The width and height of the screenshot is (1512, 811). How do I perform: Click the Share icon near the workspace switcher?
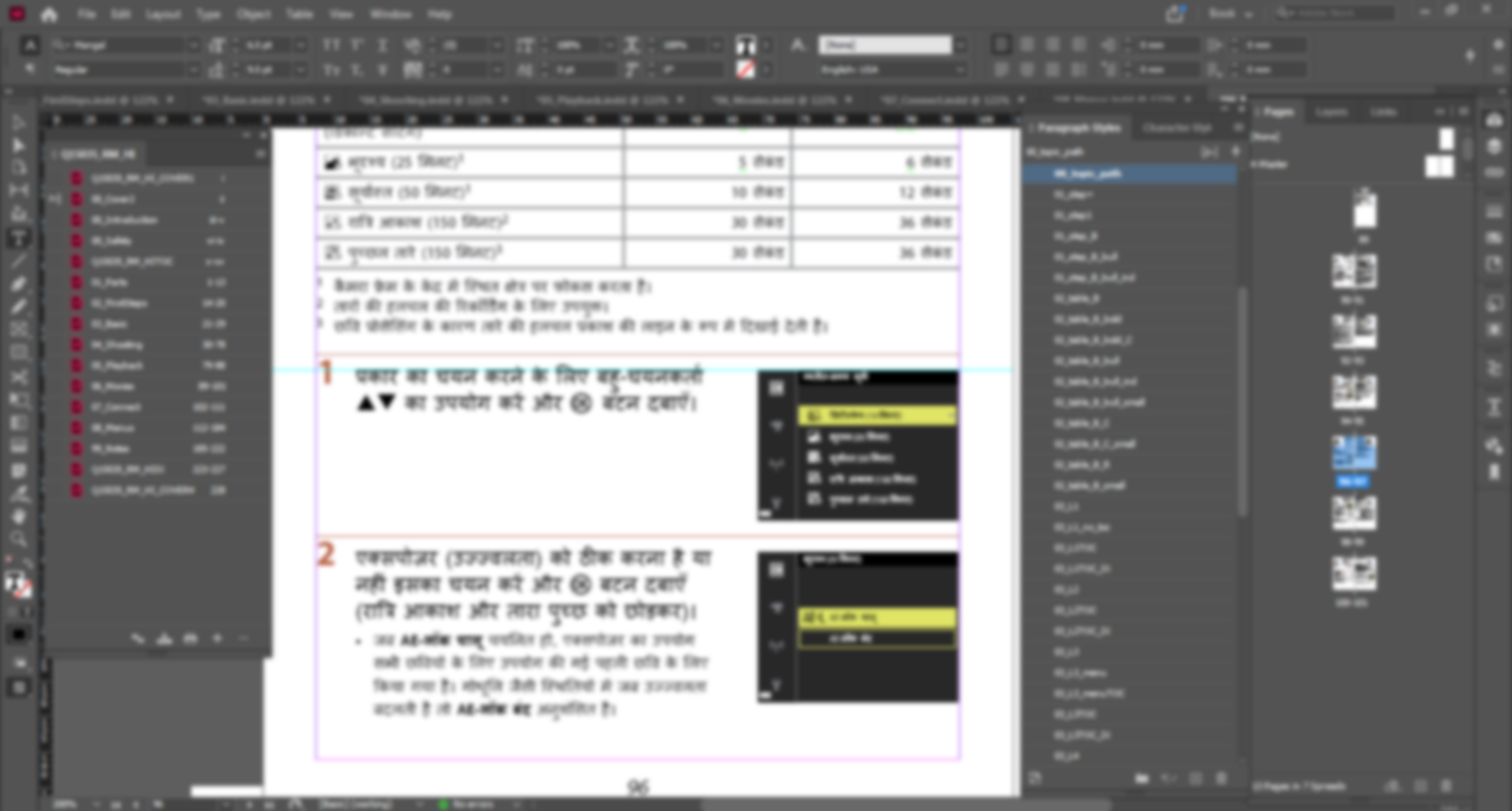pyautogui.click(x=1175, y=14)
